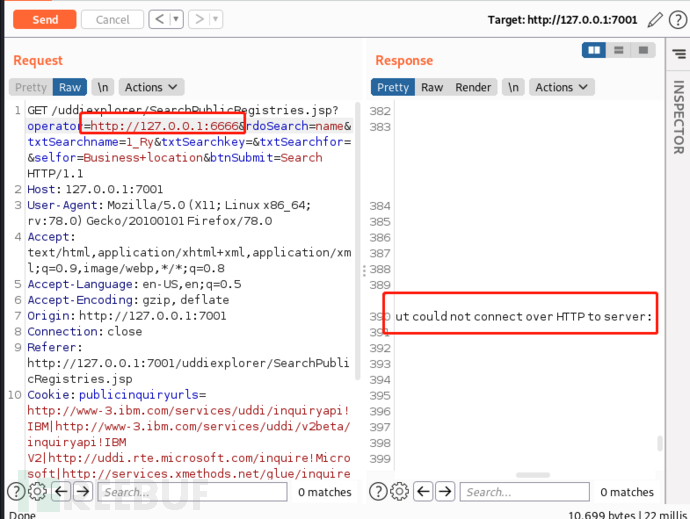Toggle \n display in the Response panel

512,87
